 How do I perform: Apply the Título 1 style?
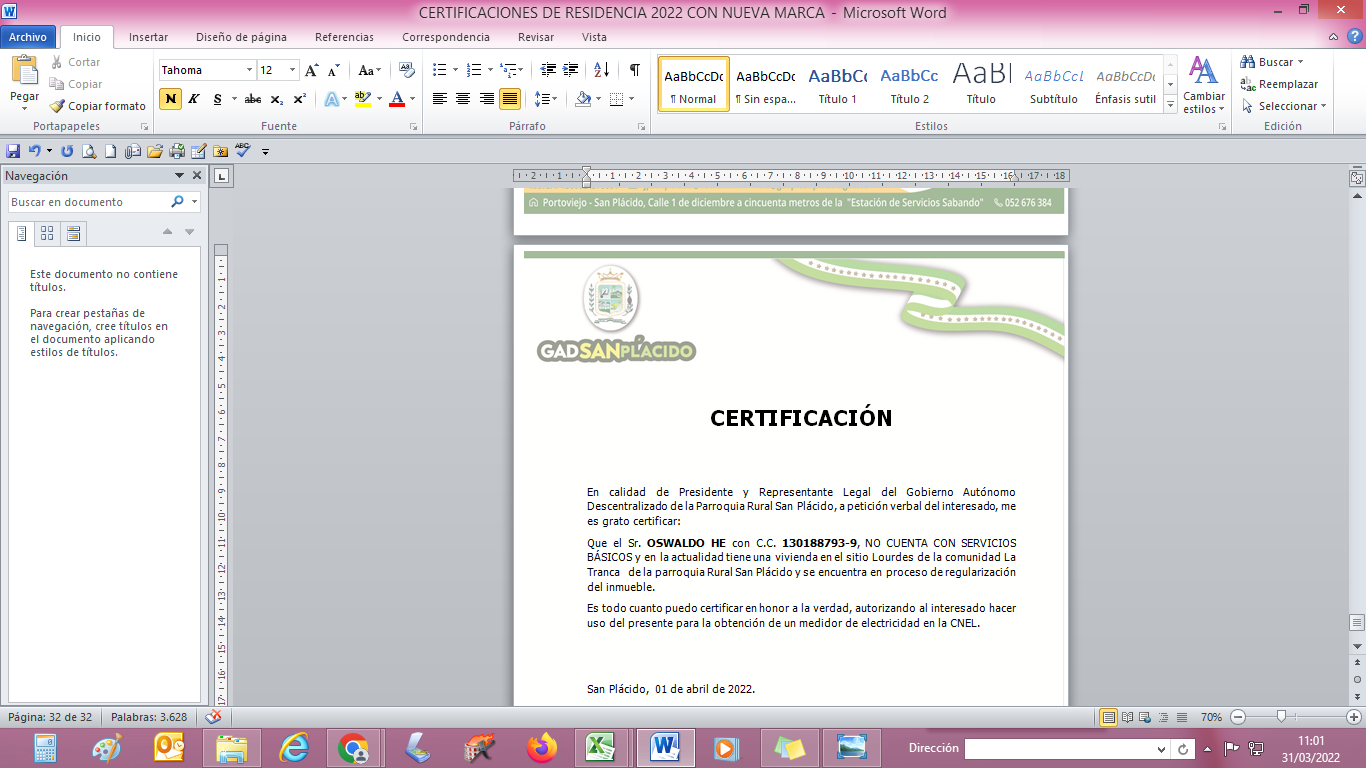[837, 85]
